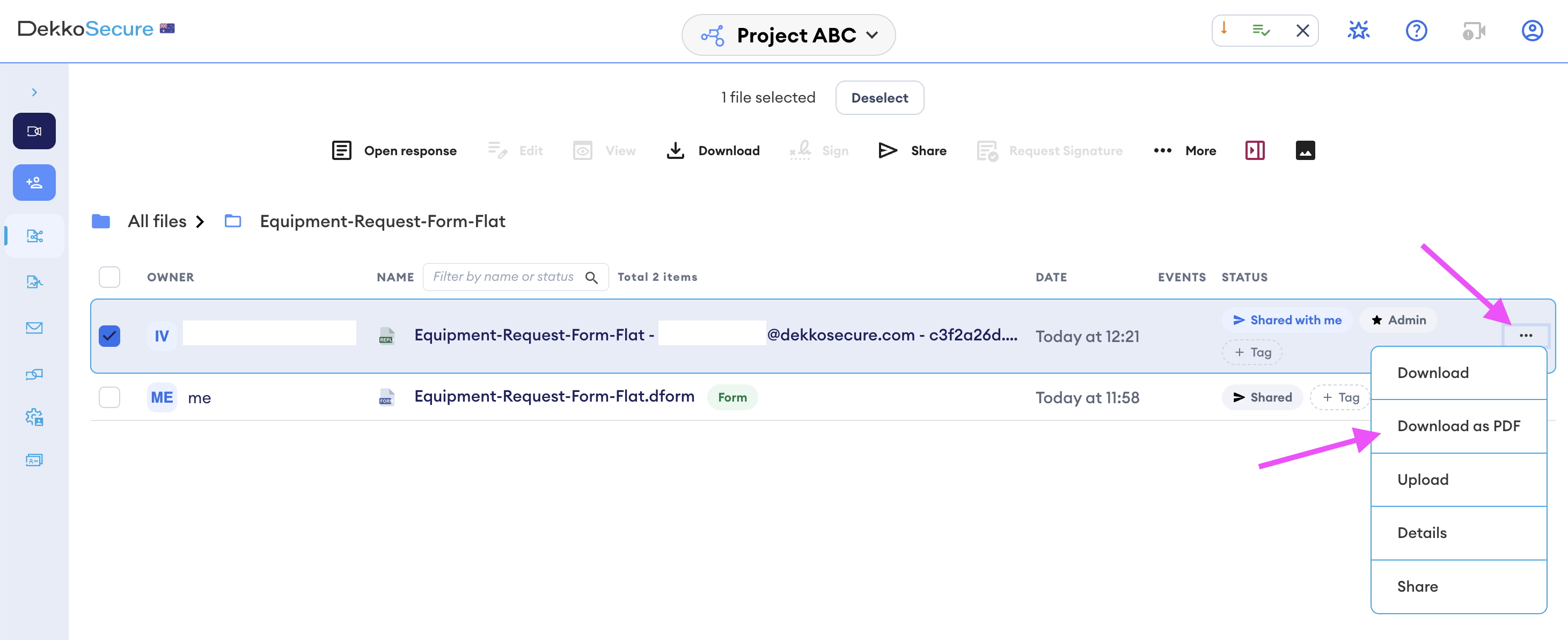
Task: Navigate to All files breadcrumb
Action: (x=157, y=221)
